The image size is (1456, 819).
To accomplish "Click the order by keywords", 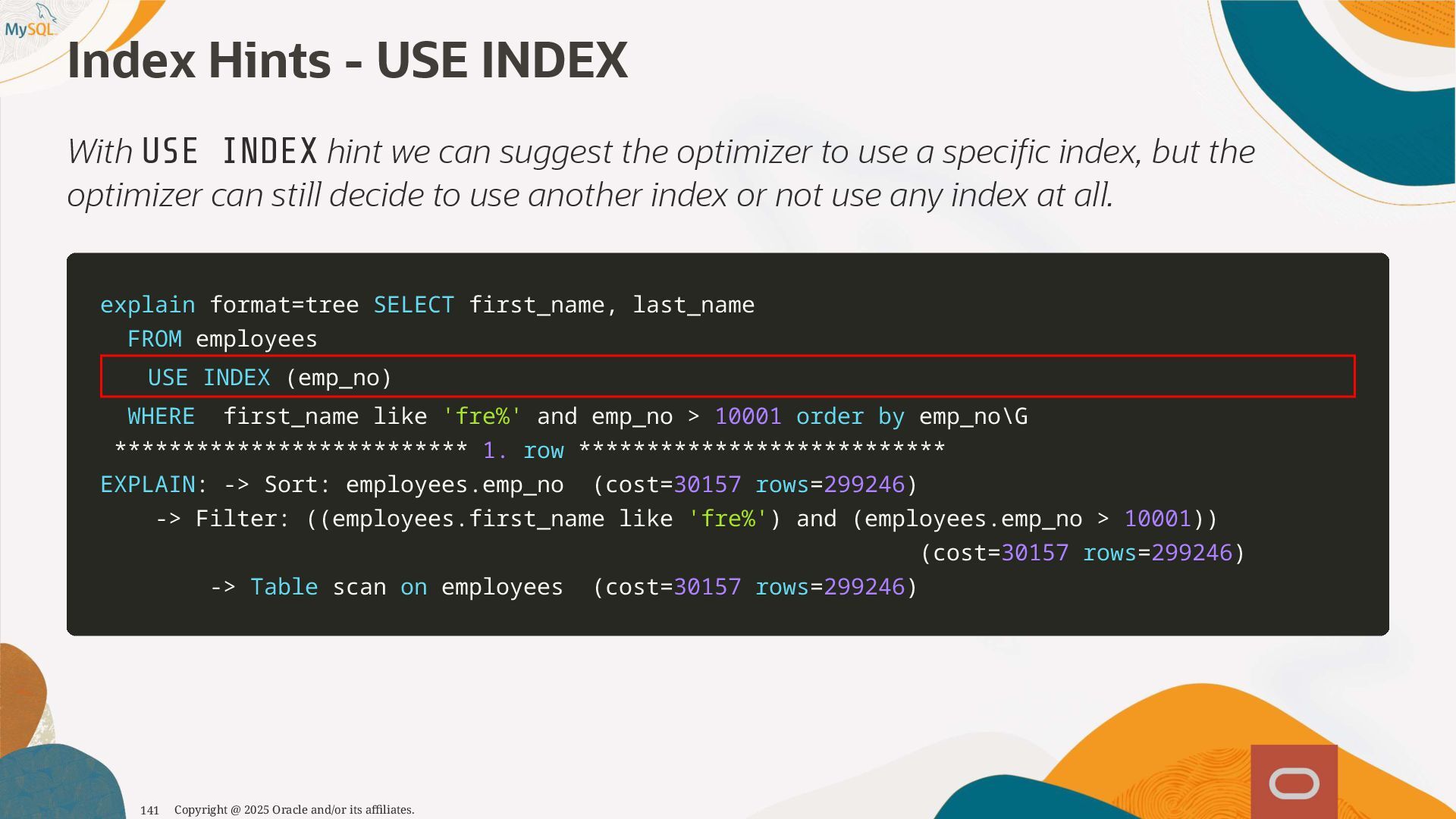I will (x=849, y=416).
